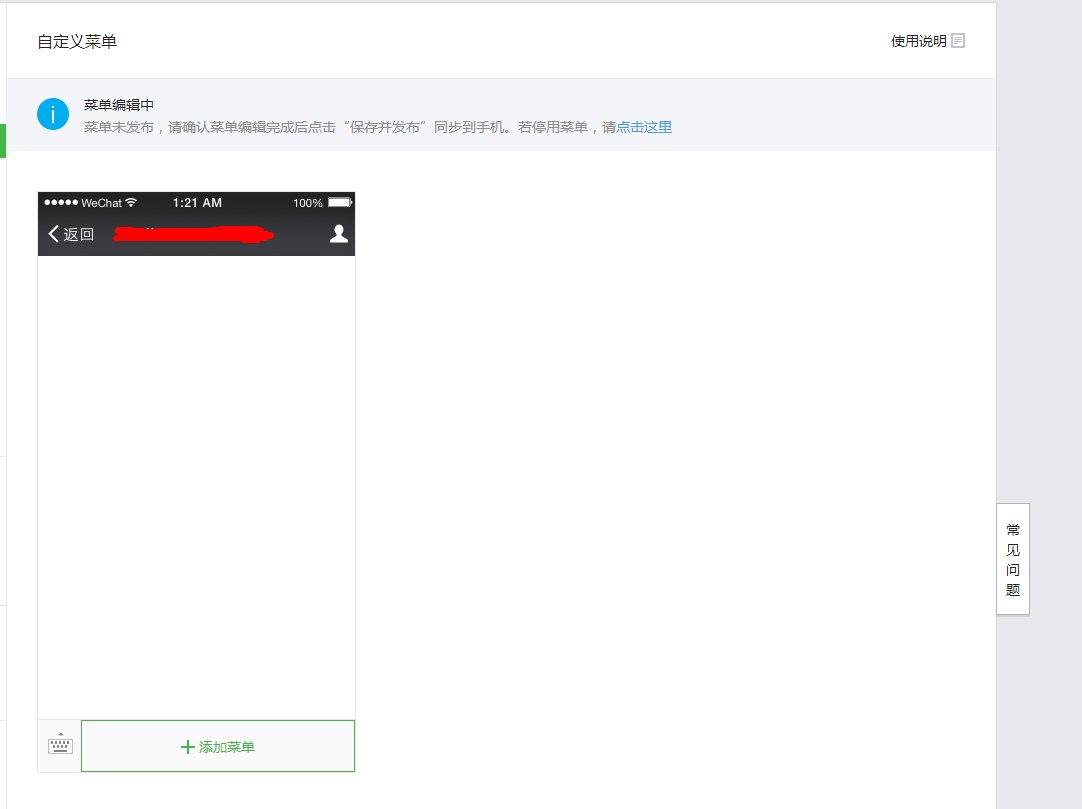Open the 常见问题 sidebar tab
Viewport: 1082px width, 809px height.
(1011, 559)
